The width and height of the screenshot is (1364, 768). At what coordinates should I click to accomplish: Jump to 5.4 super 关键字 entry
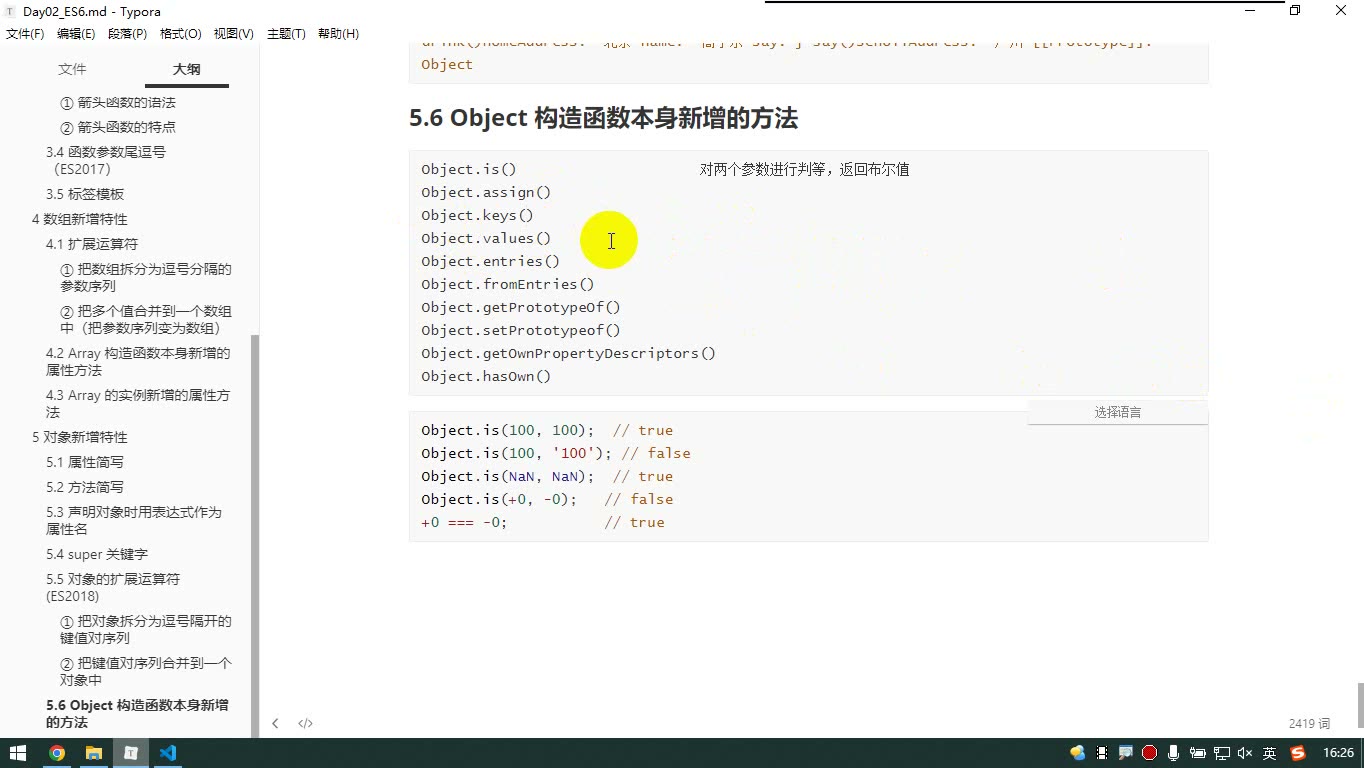pos(97,554)
